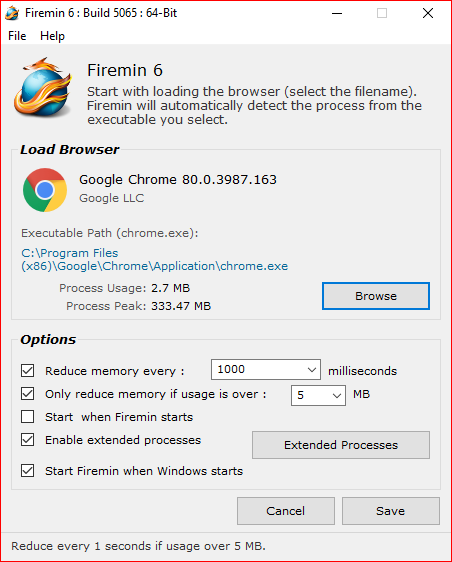
Task: Click the Firemin title bar app icon
Action: point(12,13)
